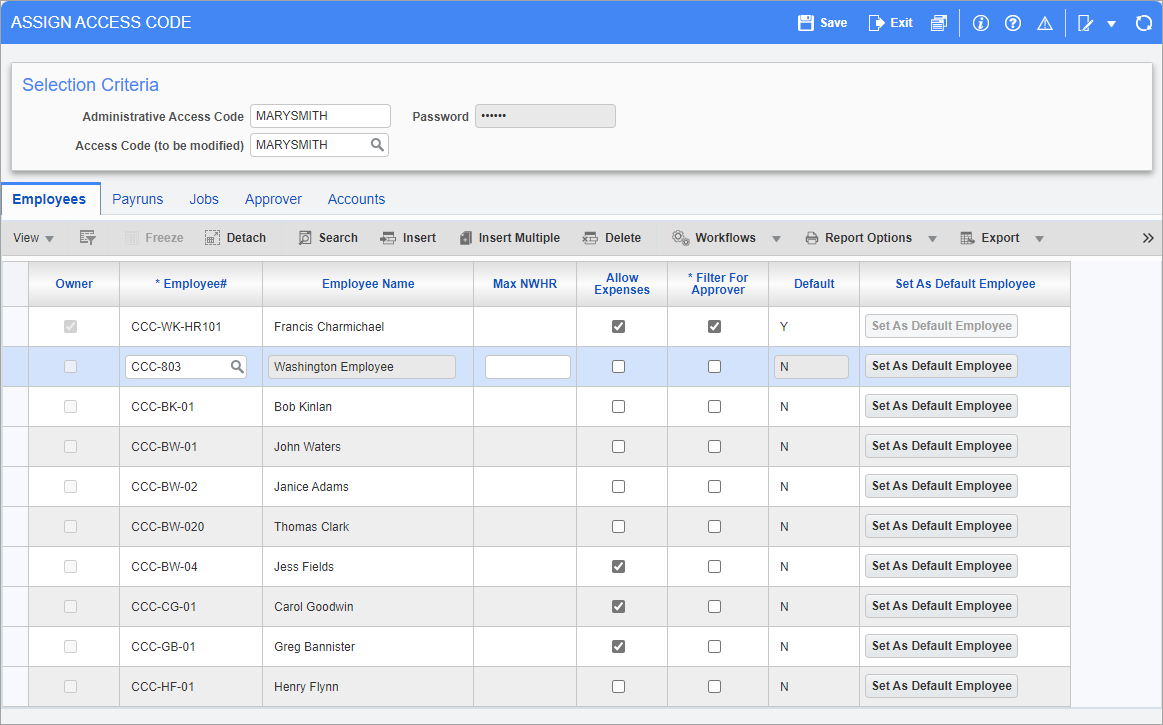Select the CCC-WK-HR101 employee number cell
Image resolution: width=1163 pixels, height=725 pixels.
point(191,327)
